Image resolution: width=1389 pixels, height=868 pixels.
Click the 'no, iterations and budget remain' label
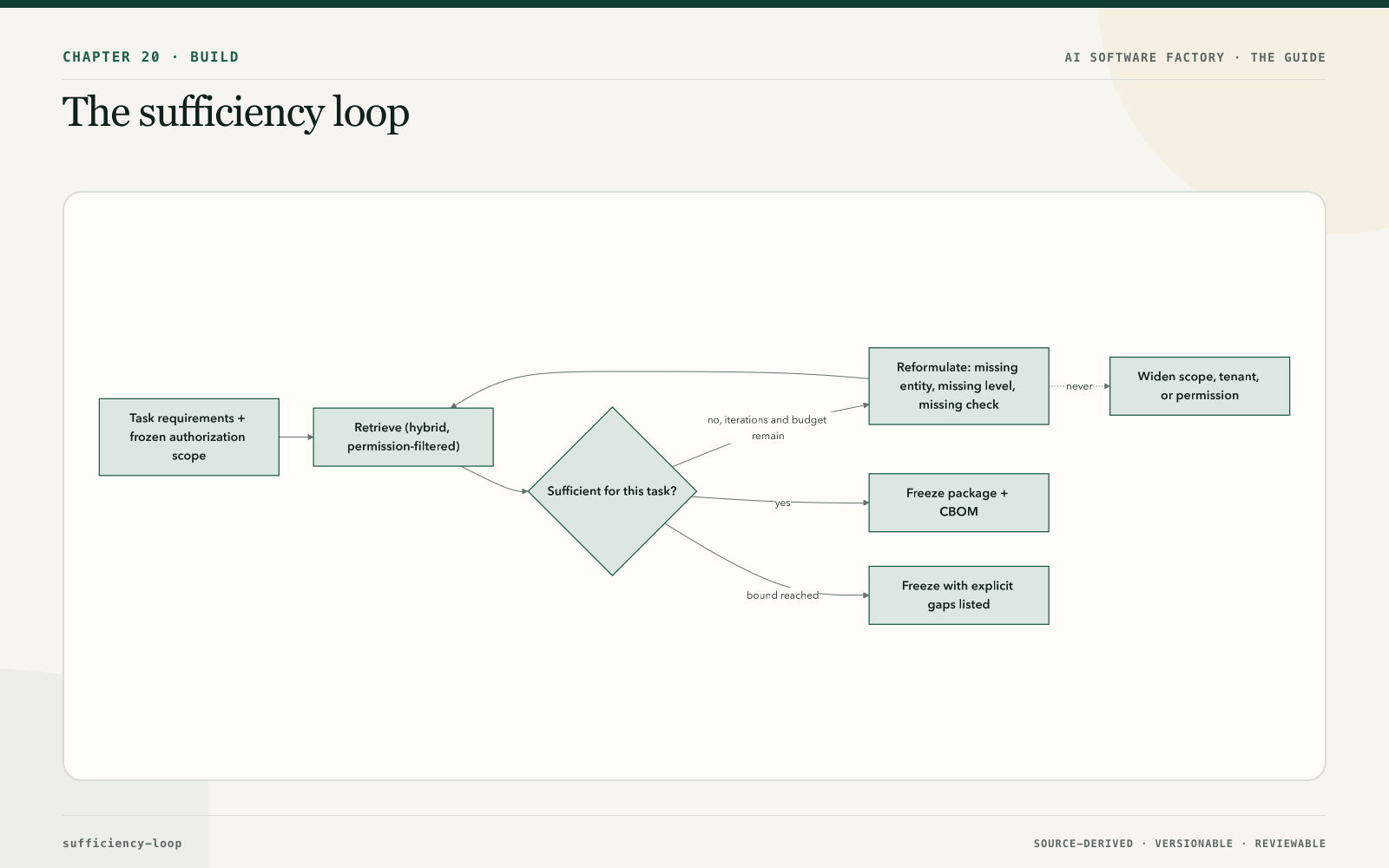click(767, 428)
